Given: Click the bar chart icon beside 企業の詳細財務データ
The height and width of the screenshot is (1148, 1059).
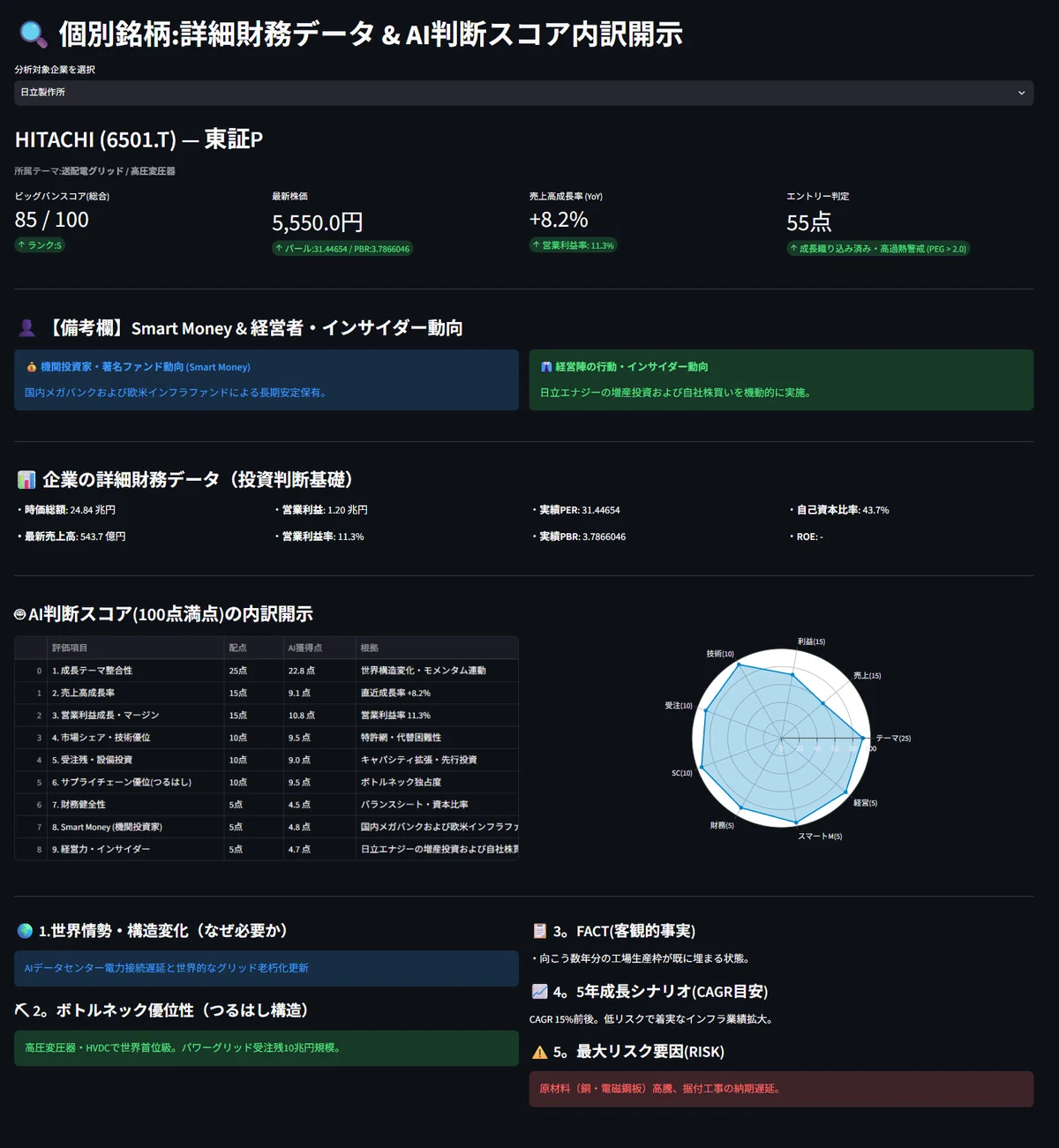Looking at the screenshot, I should point(26,480).
